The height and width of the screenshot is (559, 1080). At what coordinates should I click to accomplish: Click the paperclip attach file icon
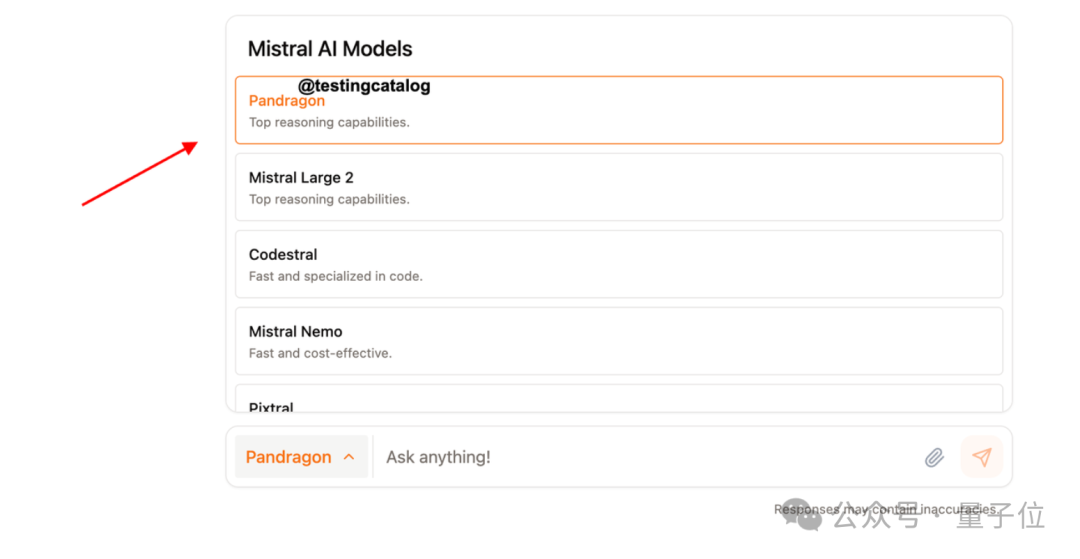934,458
